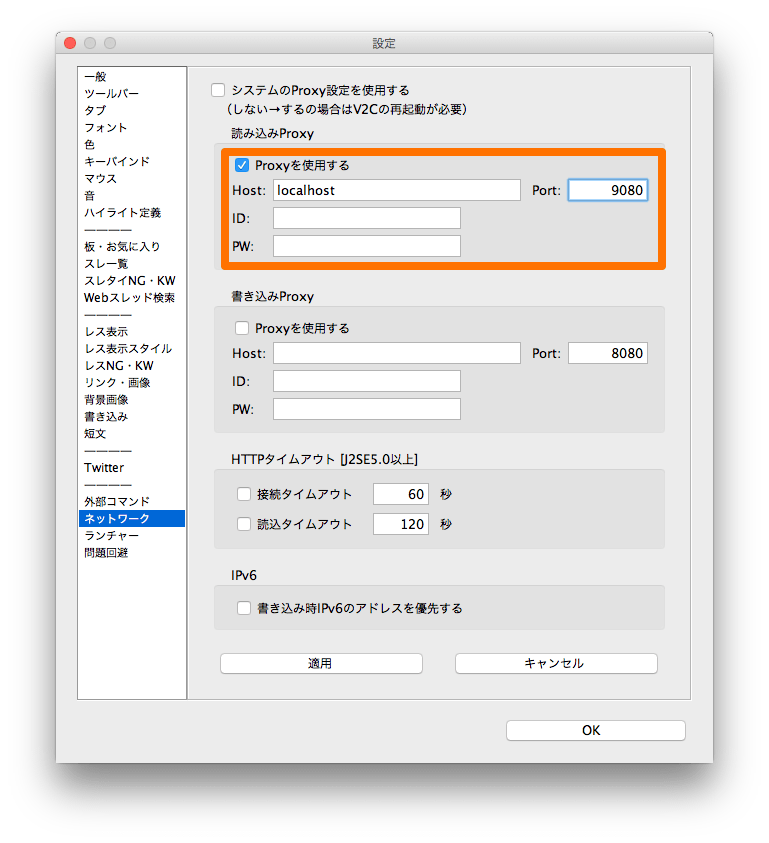
Task: Enable 読込タイムアウト checkbox
Action: pos(244,524)
